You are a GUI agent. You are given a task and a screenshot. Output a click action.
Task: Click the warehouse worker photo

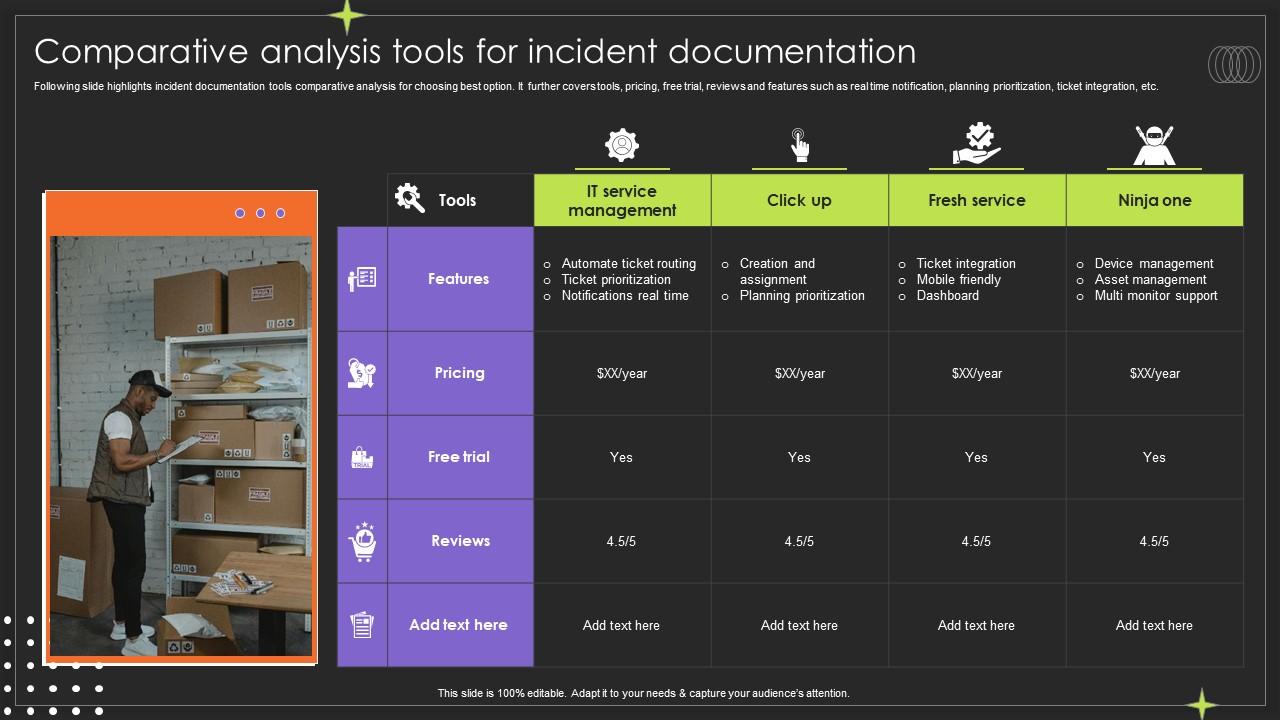pos(180,445)
